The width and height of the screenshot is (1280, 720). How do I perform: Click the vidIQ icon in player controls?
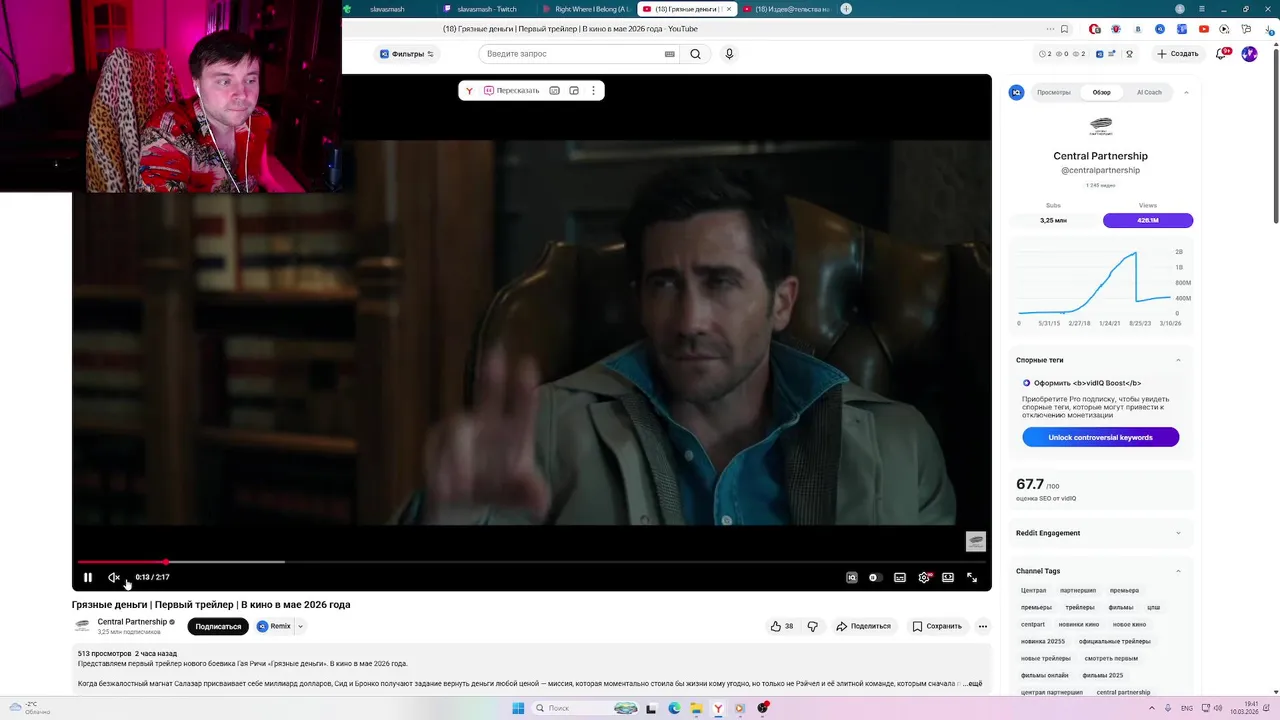tap(852, 577)
